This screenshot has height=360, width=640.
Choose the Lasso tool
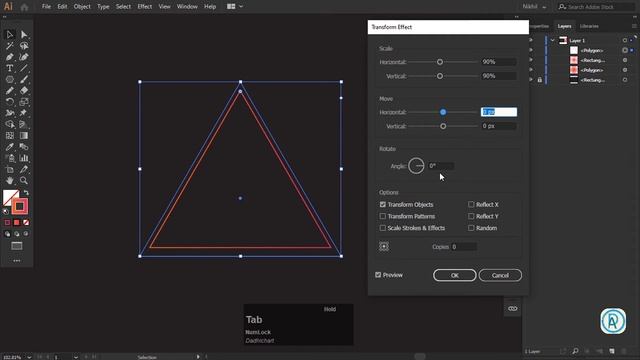[x=24, y=46]
